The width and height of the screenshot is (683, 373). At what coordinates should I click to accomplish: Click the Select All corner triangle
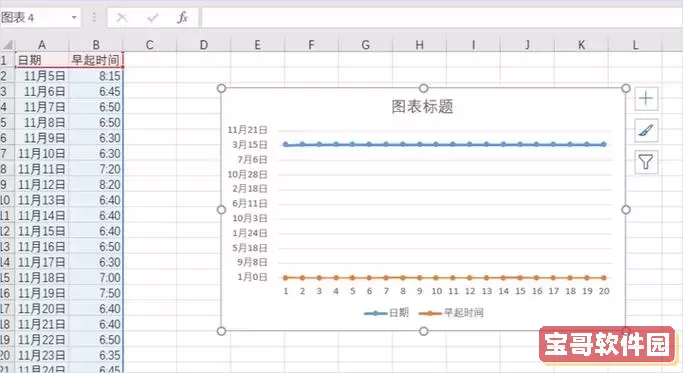coord(7,45)
